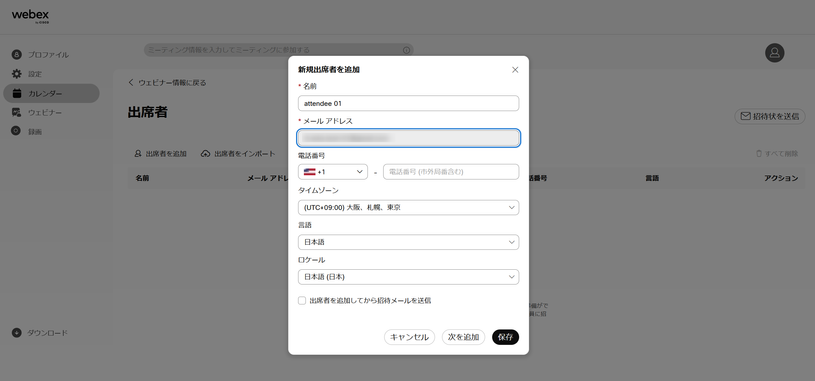Click the 出席者 page heading

coord(148,112)
